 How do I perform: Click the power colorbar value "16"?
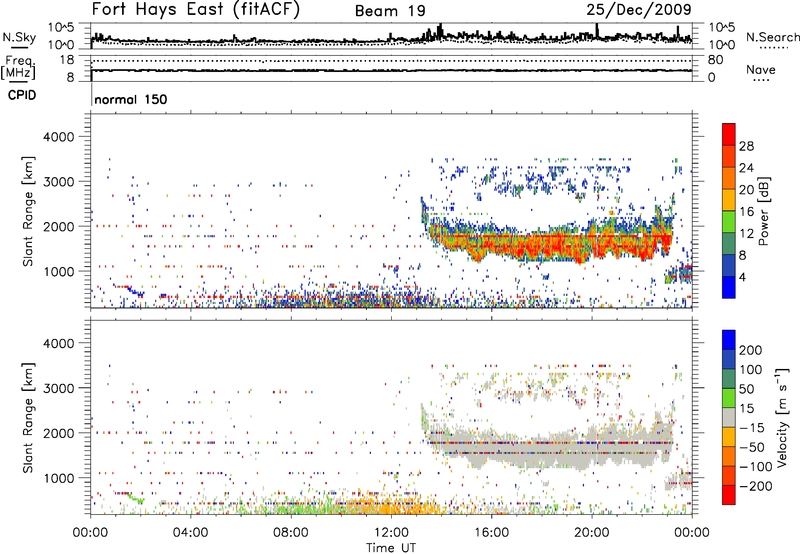click(746, 212)
